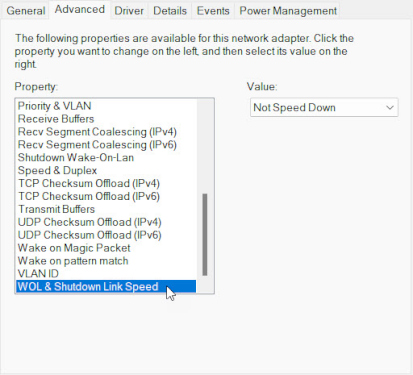Select TCP Checksum Offload (IPv4)
The image size is (413, 375).
point(107,184)
